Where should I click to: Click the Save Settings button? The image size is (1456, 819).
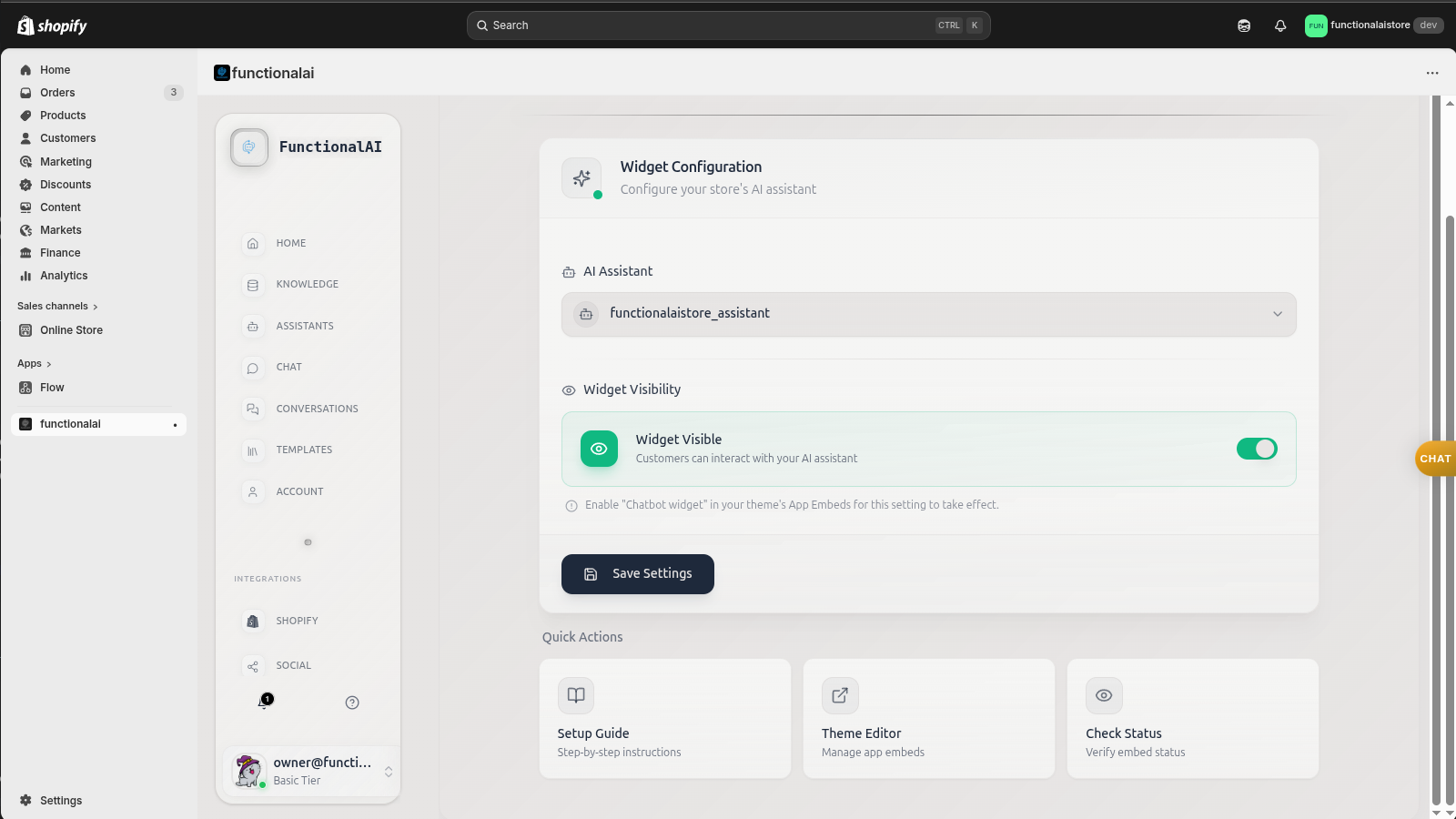(637, 573)
